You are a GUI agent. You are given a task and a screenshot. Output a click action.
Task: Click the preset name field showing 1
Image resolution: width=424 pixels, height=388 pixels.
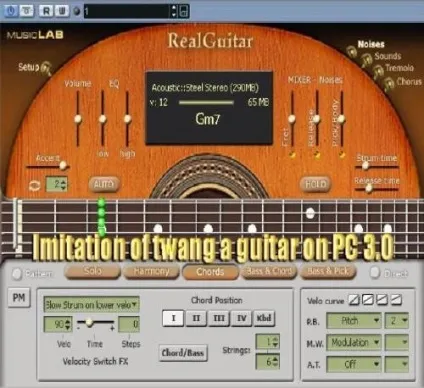(x=127, y=11)
